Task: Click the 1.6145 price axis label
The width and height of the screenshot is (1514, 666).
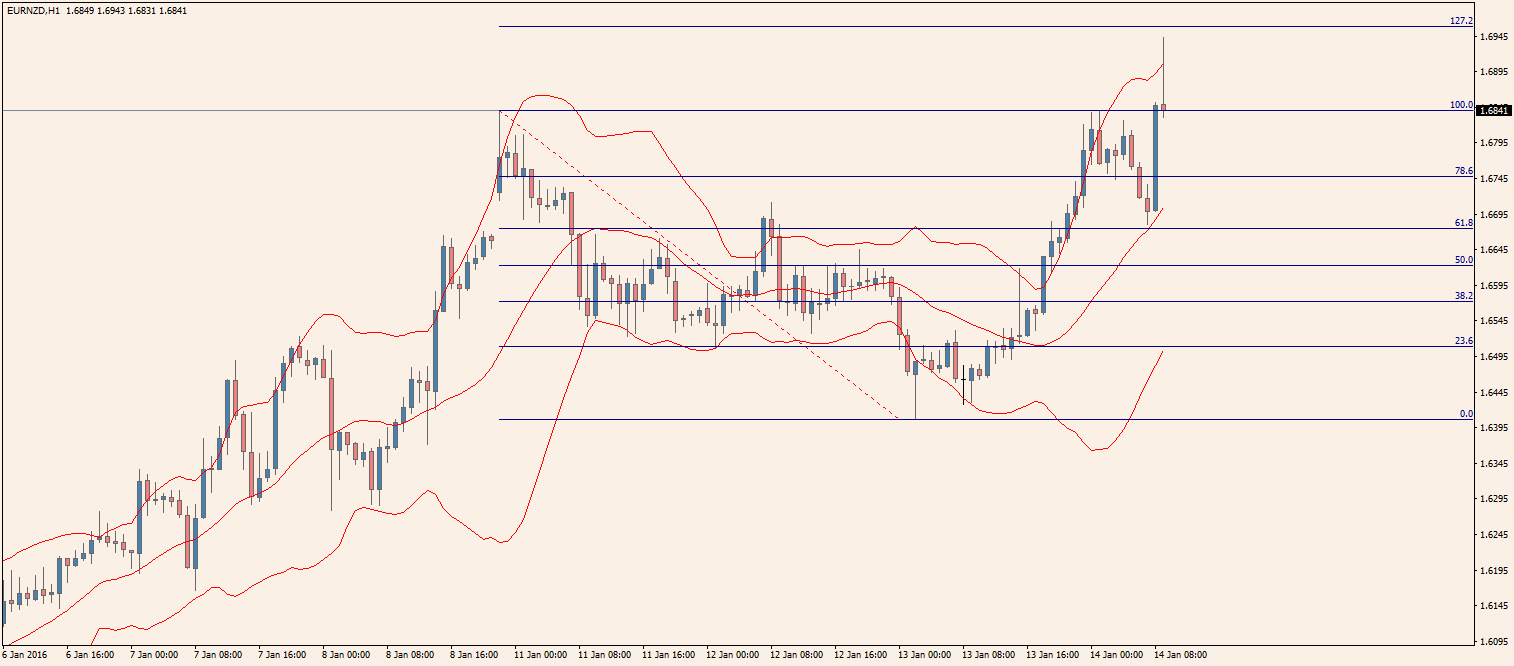Action: pyautogui.click(x=1495, y=606)
